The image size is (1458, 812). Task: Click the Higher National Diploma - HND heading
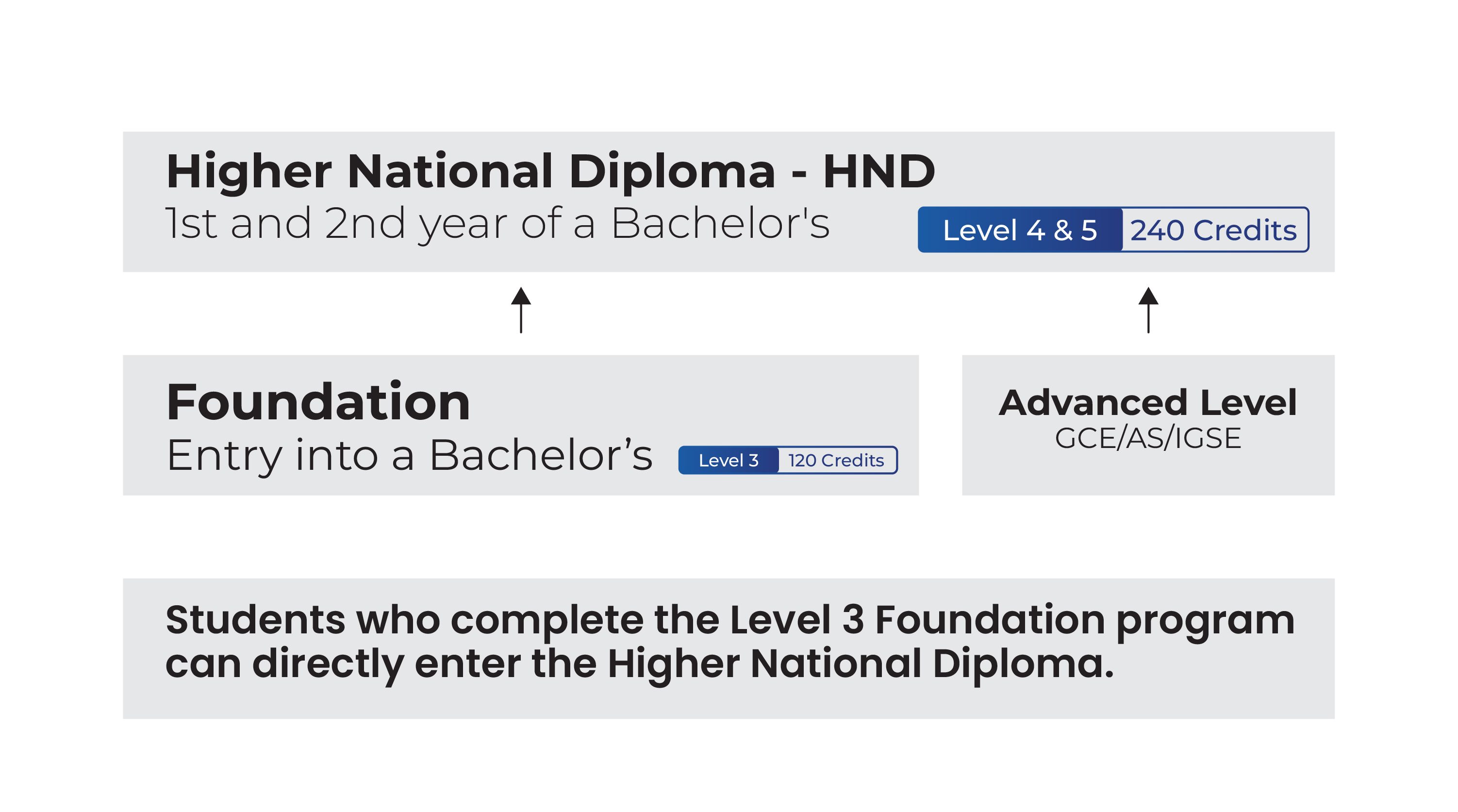549,171
